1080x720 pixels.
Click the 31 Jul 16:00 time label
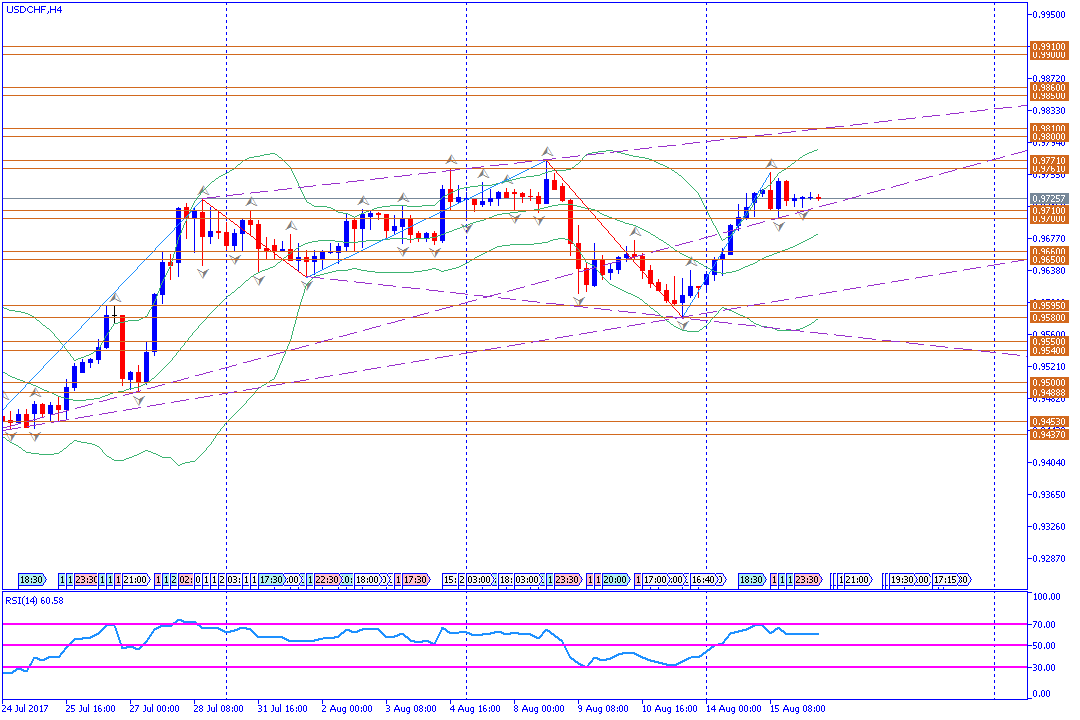(282, 709)
